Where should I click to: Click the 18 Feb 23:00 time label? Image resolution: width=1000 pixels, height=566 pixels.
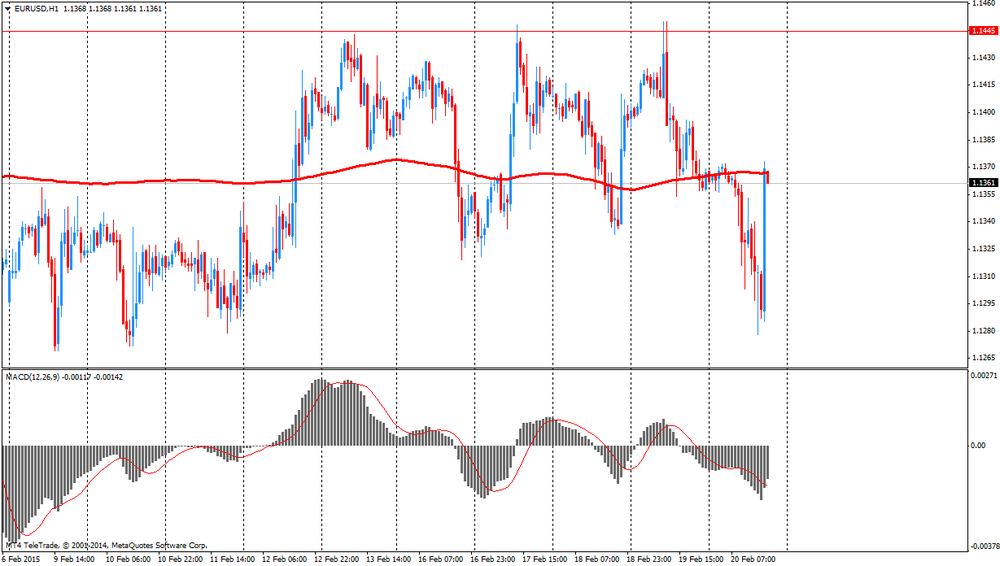coord(649,560)
